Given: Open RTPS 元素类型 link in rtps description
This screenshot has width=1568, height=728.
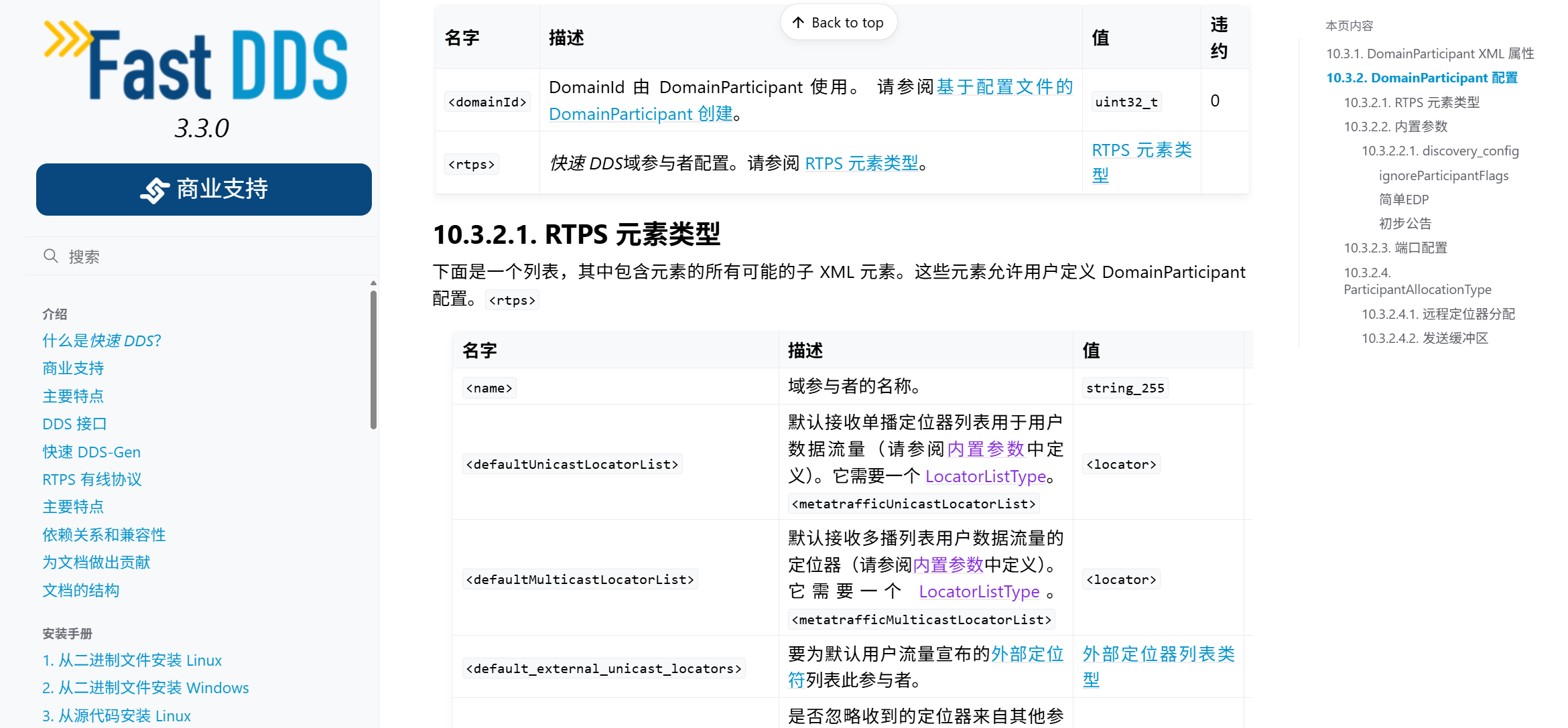Looking at the screenshot, I should (861, 163).
